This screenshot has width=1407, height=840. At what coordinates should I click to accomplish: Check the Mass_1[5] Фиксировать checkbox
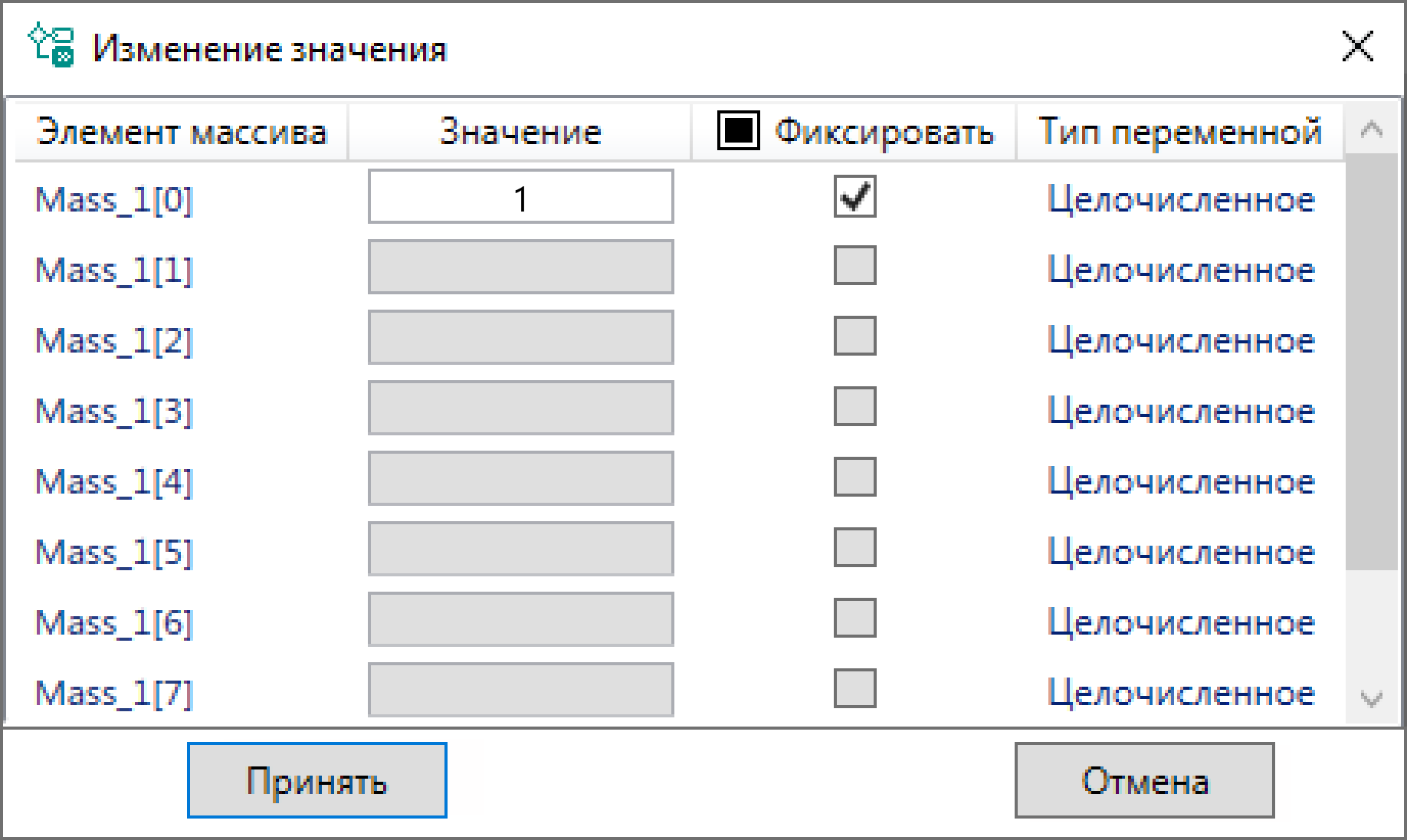(854, 548)
